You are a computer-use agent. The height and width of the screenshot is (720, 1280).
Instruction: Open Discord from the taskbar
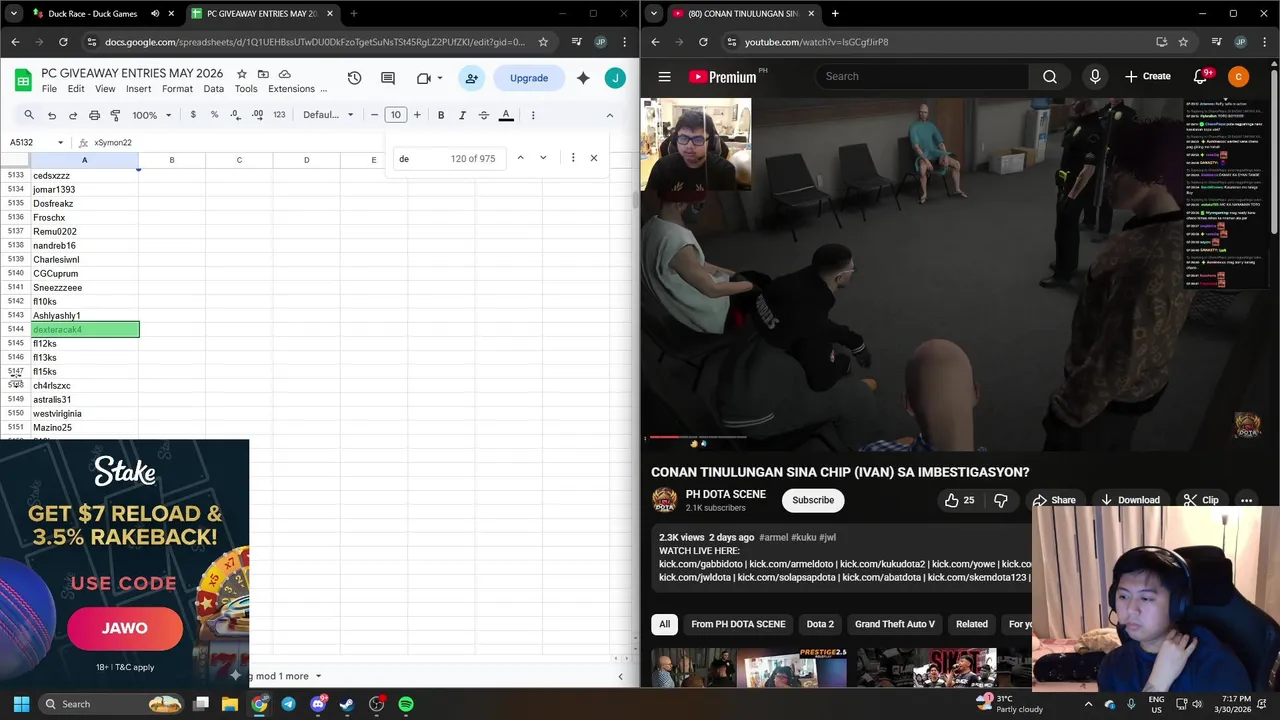click(x=318, y=704)
